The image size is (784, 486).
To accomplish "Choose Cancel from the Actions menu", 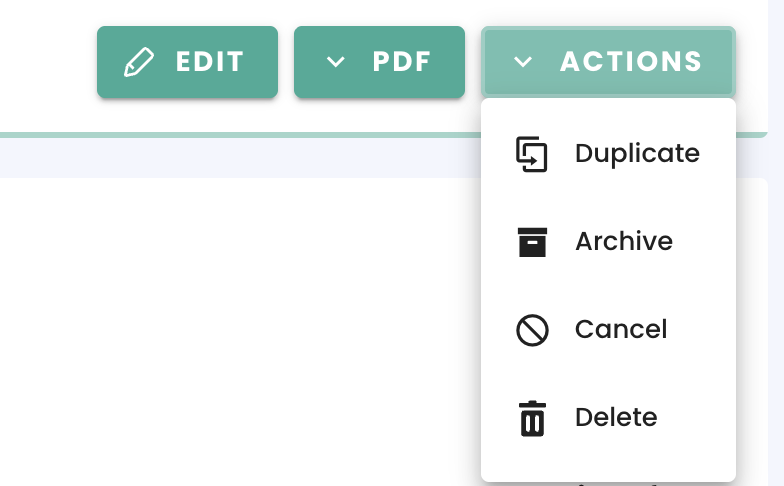I will [608, 330].
